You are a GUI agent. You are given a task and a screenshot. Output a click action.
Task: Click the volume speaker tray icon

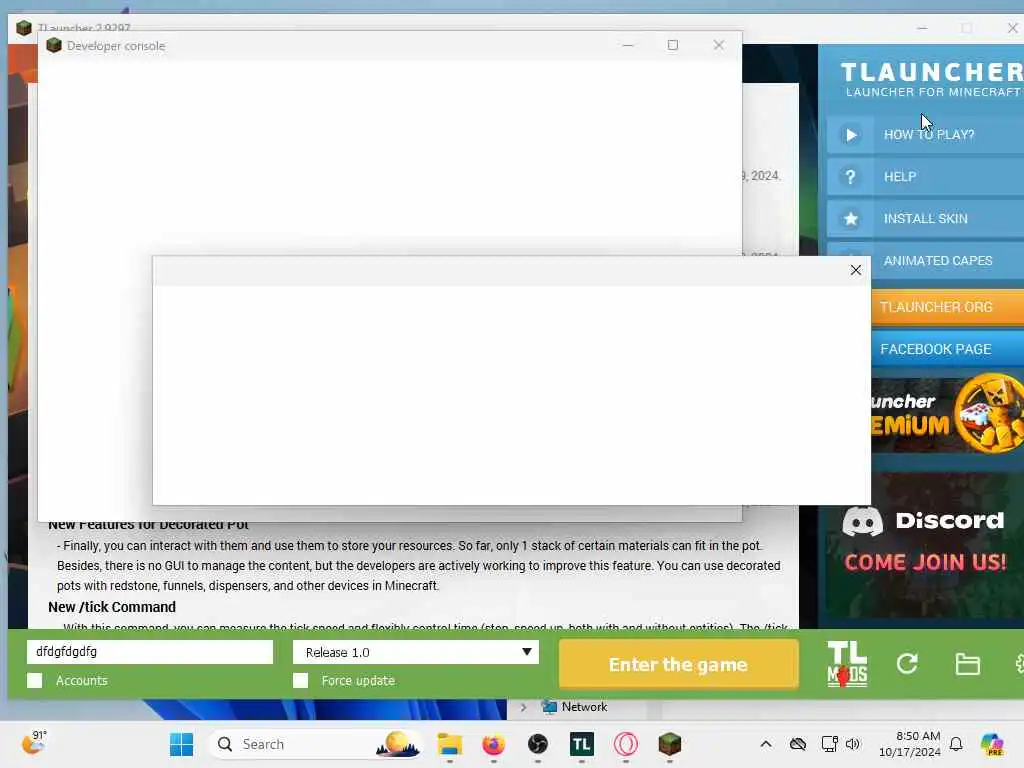pos(853,744)
